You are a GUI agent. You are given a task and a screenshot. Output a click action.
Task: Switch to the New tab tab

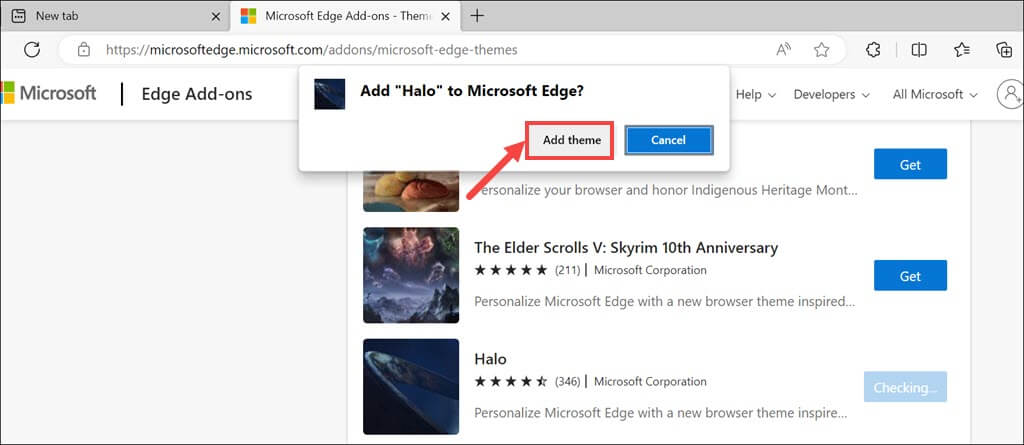115,16
